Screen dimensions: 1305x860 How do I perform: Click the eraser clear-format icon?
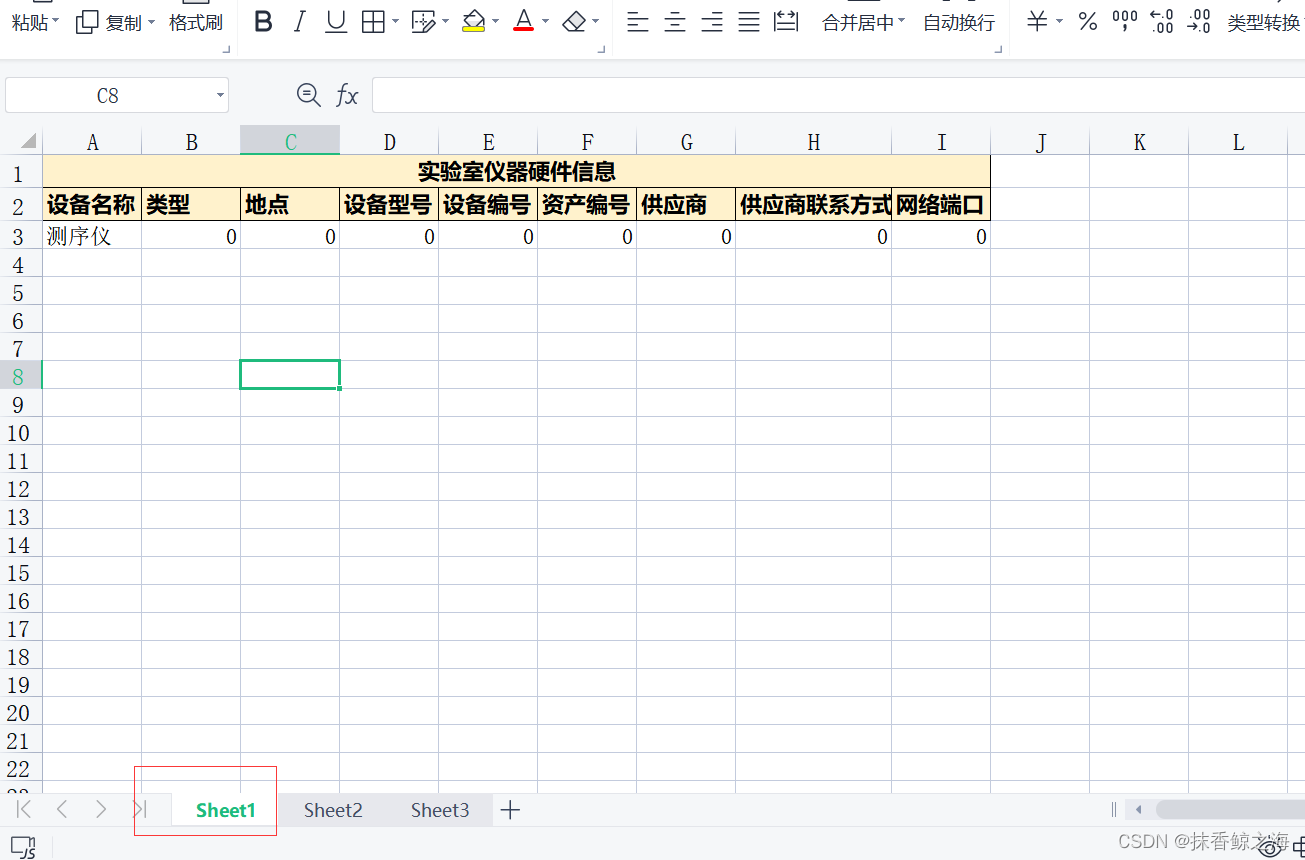[574, 22]
